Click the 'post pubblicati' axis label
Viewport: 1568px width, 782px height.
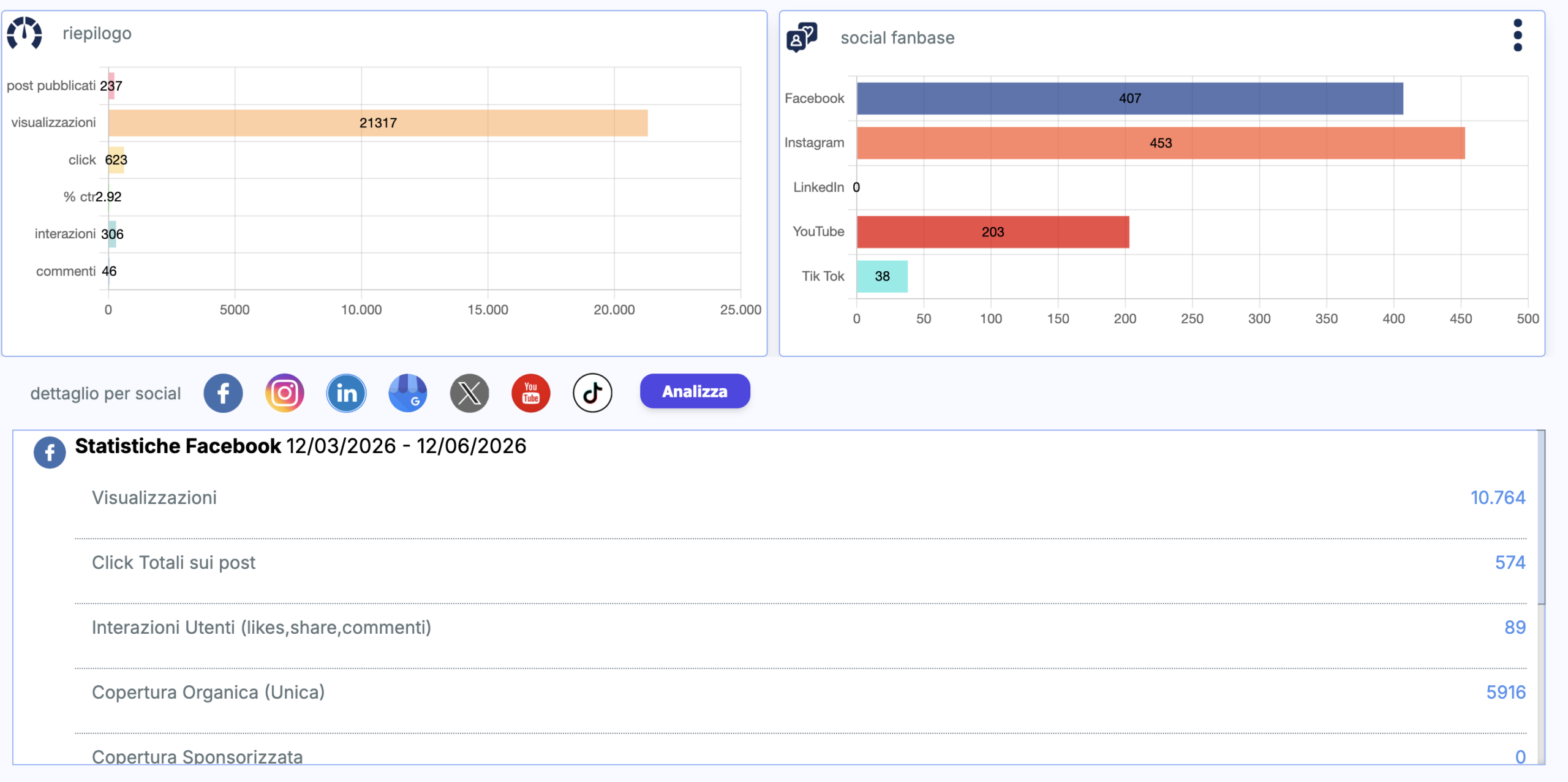click(51, 85)
